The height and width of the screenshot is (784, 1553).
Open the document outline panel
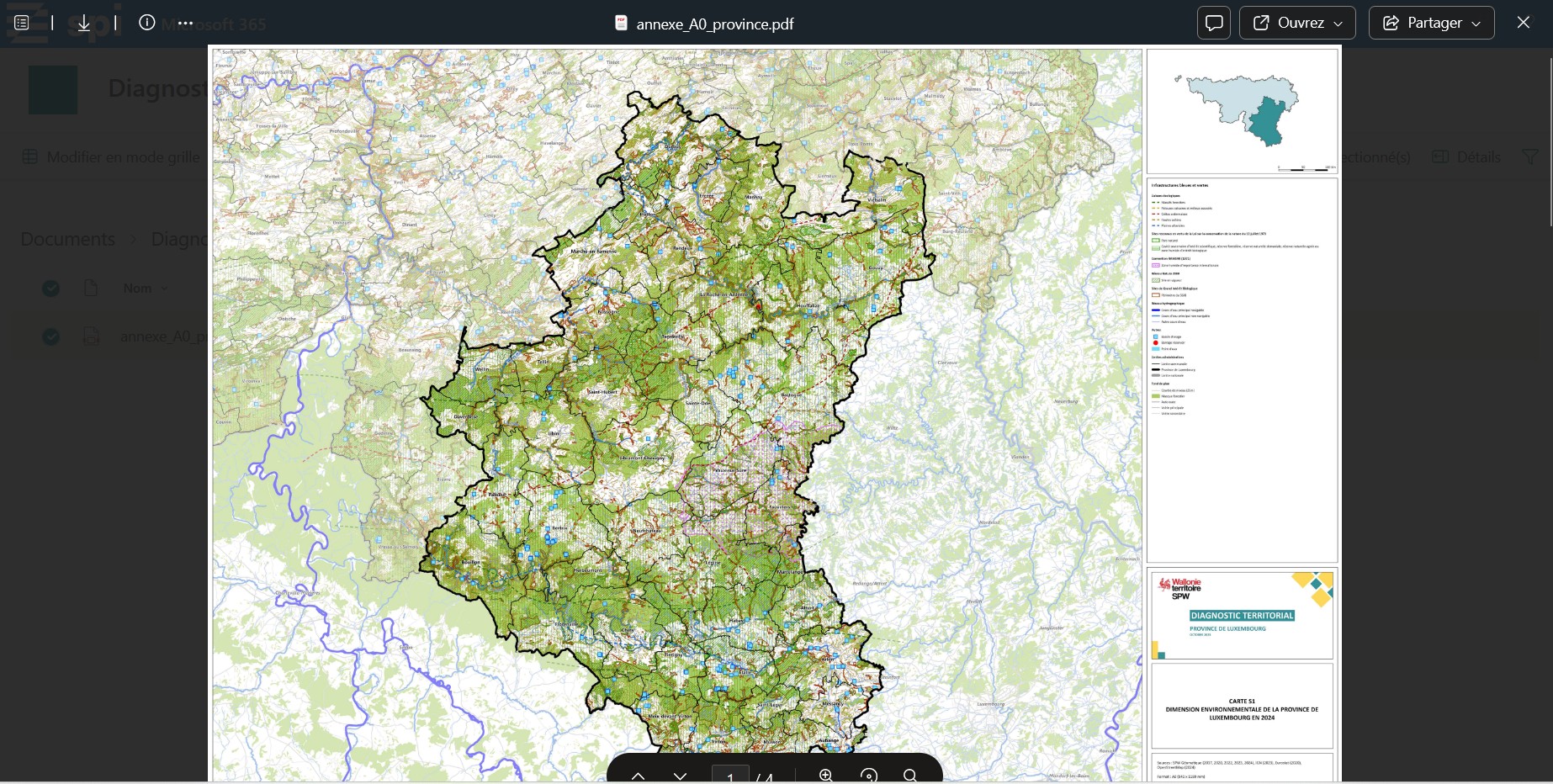(x=21, y=23)
